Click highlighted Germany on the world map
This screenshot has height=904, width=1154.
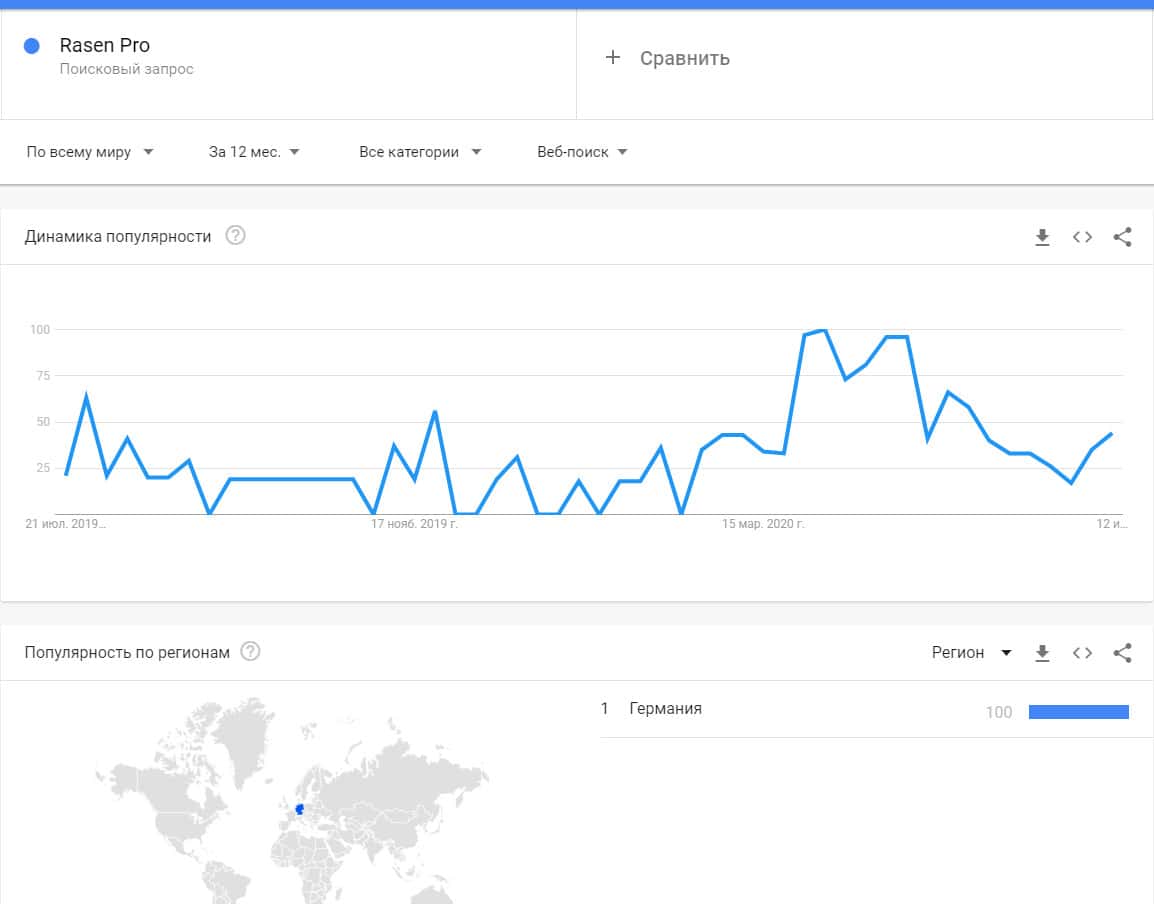point(299,808)
